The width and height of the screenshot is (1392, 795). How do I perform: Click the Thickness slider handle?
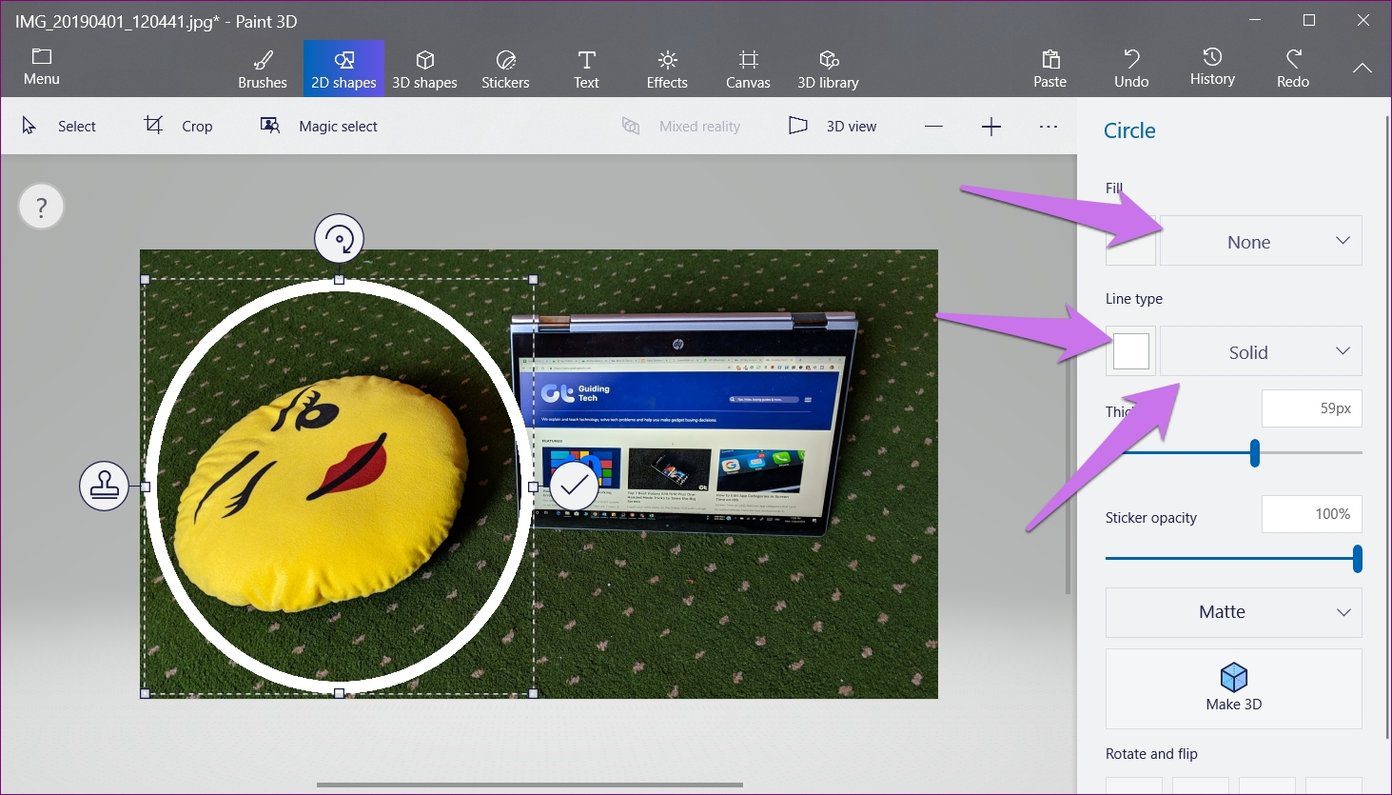(x=1254, y=453)
